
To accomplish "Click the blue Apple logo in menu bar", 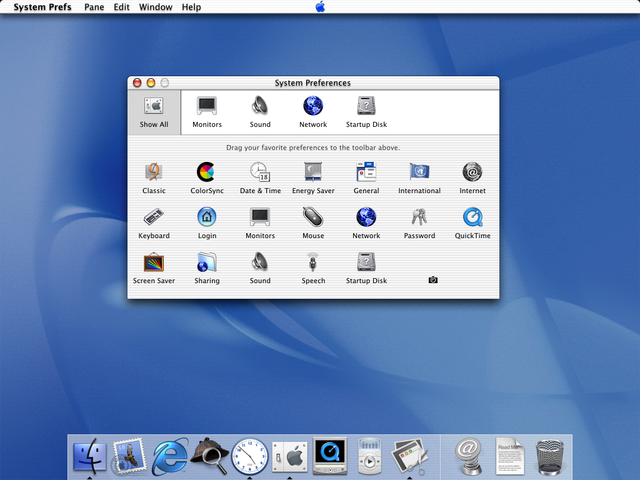I will click(x=320, y=7).
